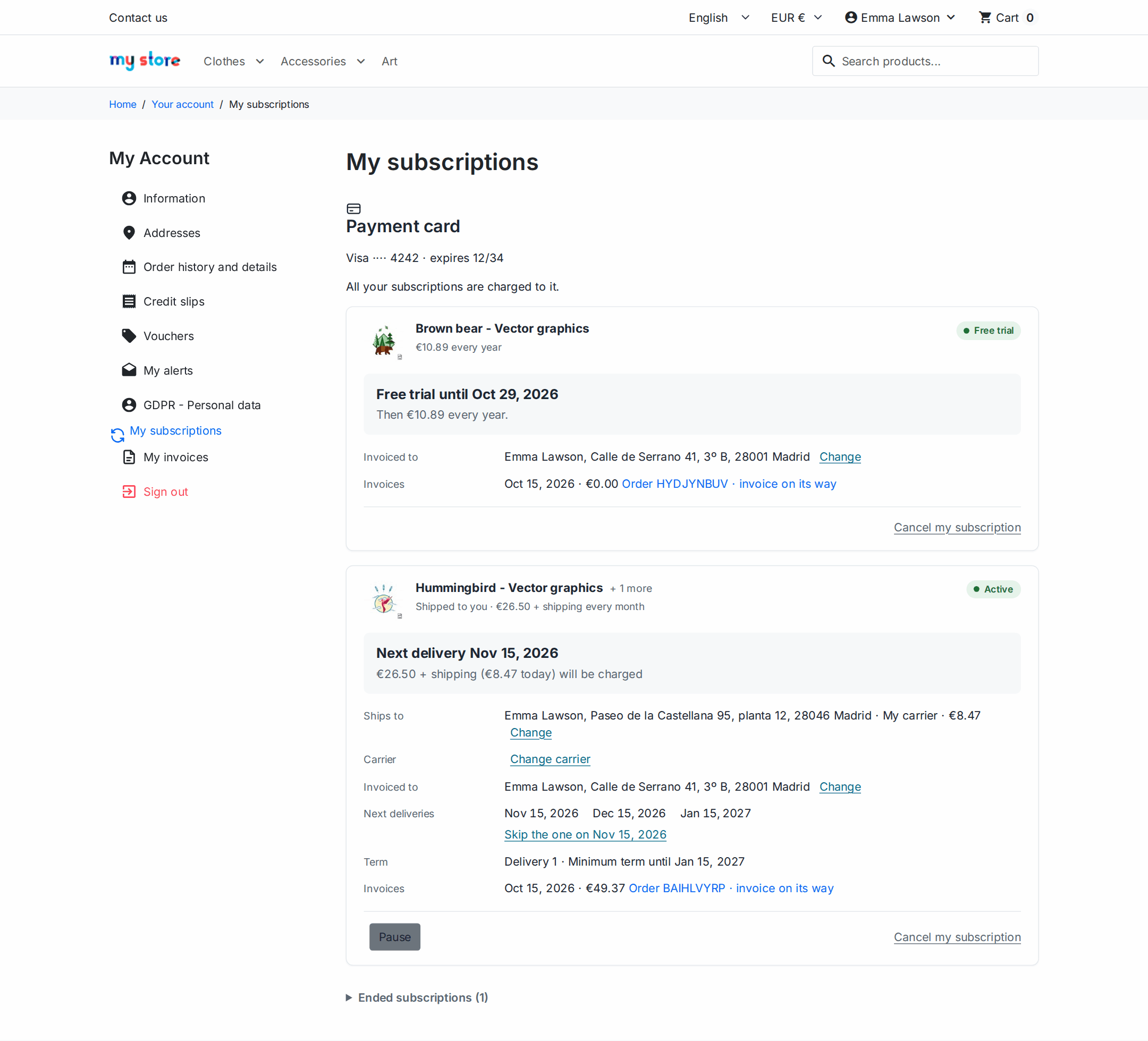Click the Addresses location pin icon
This screenshot has height=1041, width=1148.
129,233
